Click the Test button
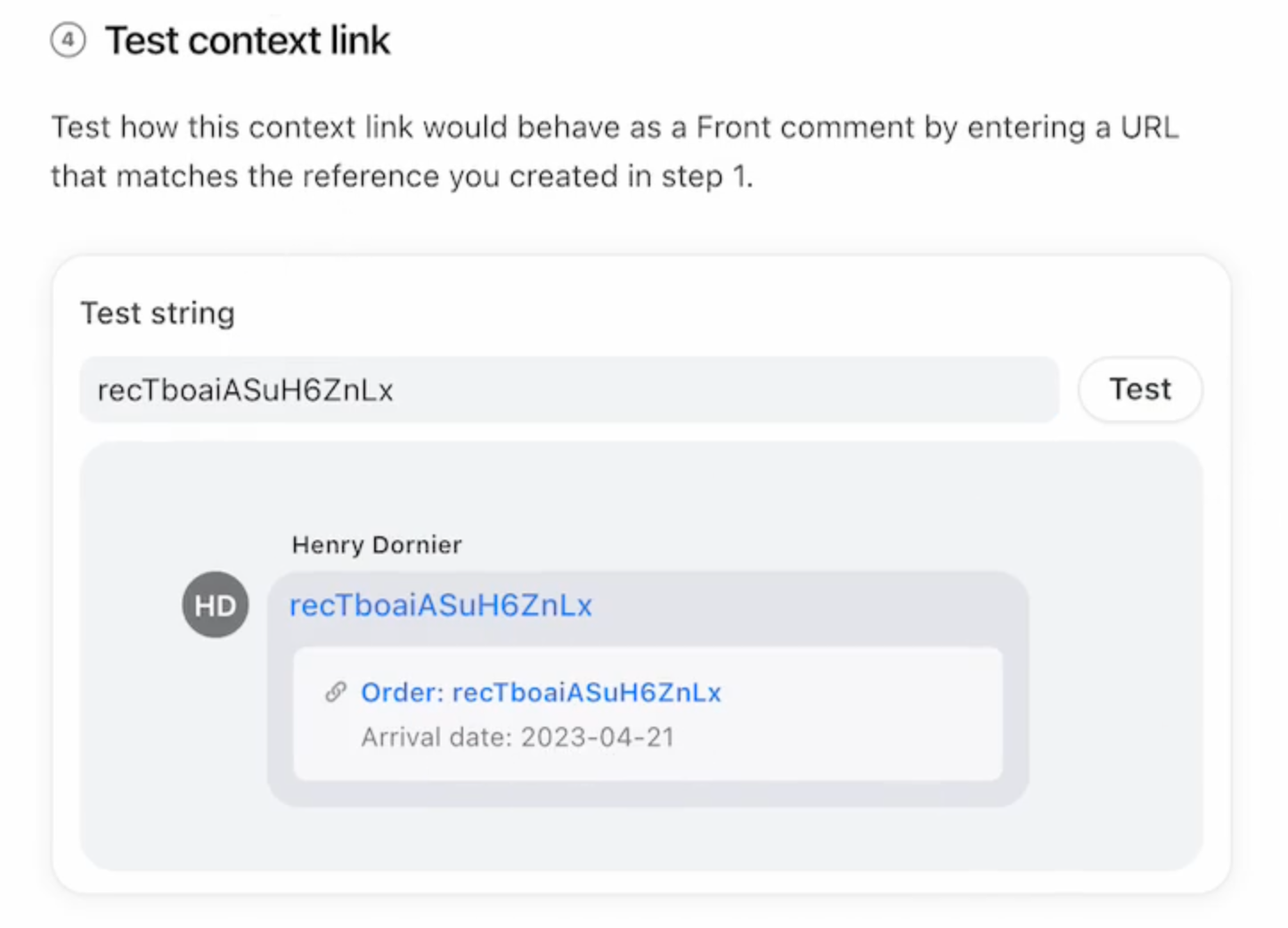Screen dimensions: 1288x928 point(1140,389)
